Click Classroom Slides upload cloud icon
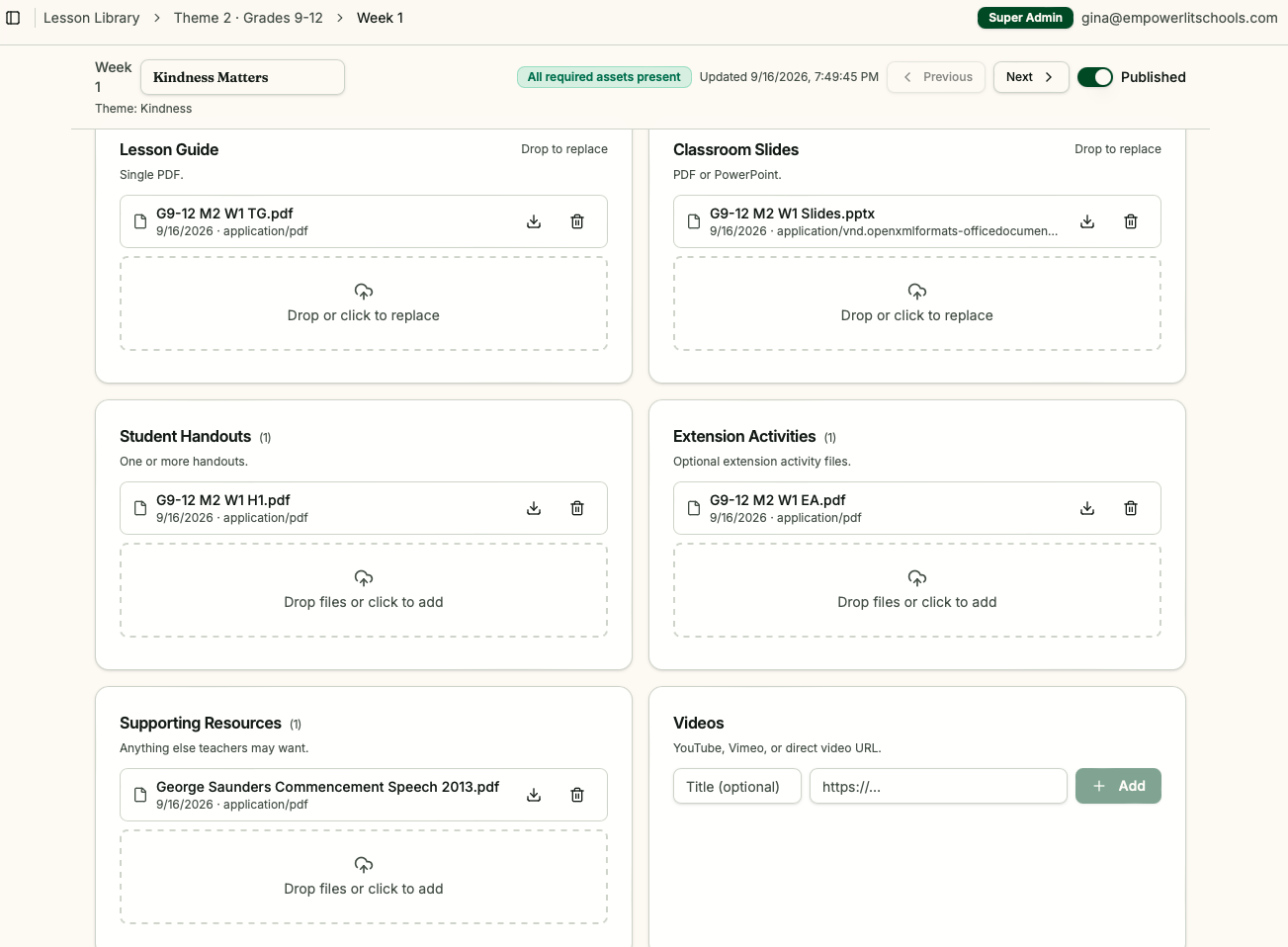1288x947 pixels. (917, 292)
